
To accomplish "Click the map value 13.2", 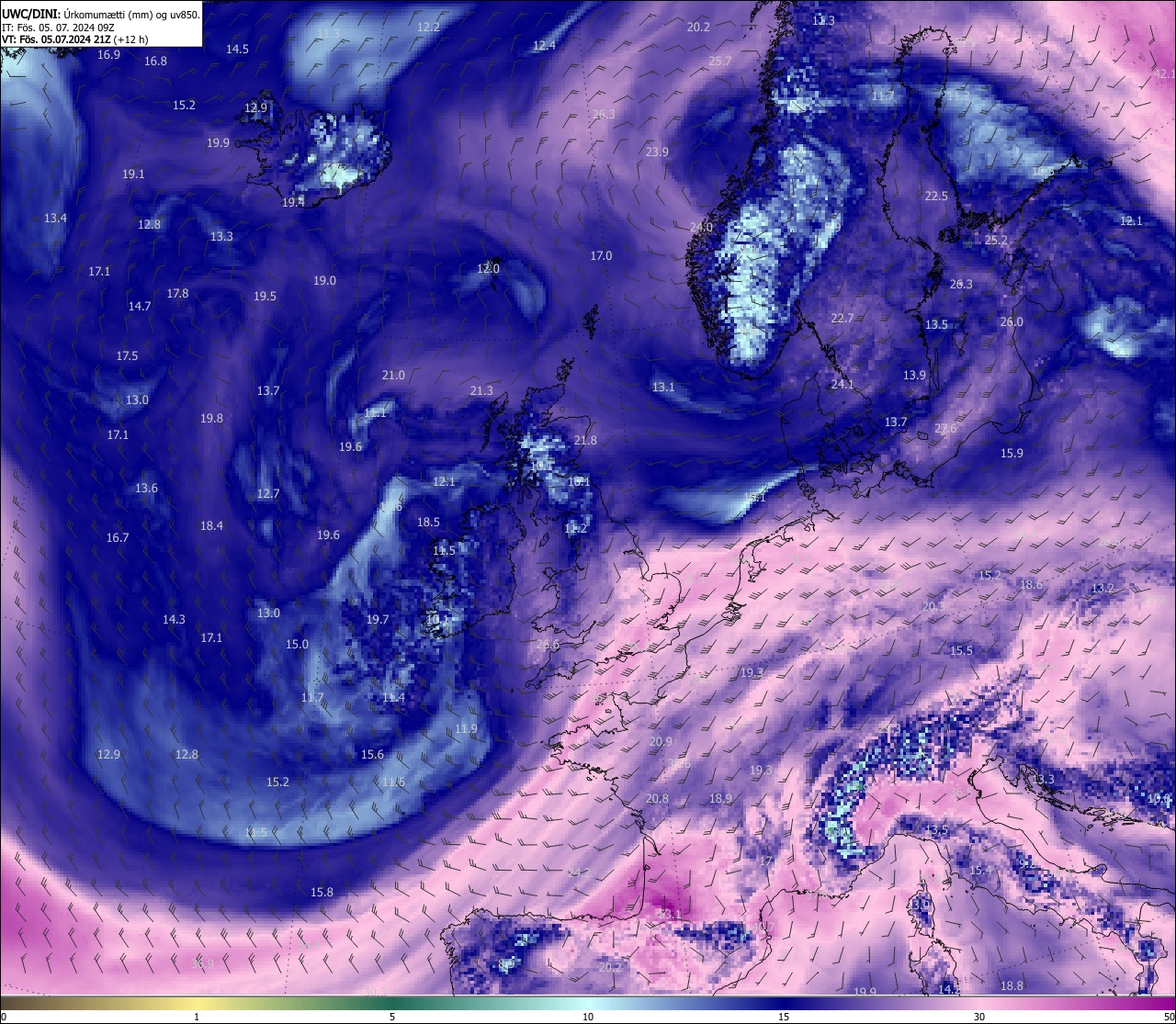I will 1102,589.
